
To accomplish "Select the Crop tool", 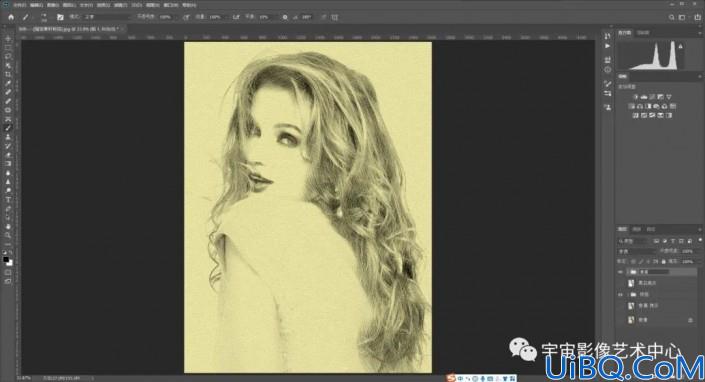I will [x=8, y=74].
